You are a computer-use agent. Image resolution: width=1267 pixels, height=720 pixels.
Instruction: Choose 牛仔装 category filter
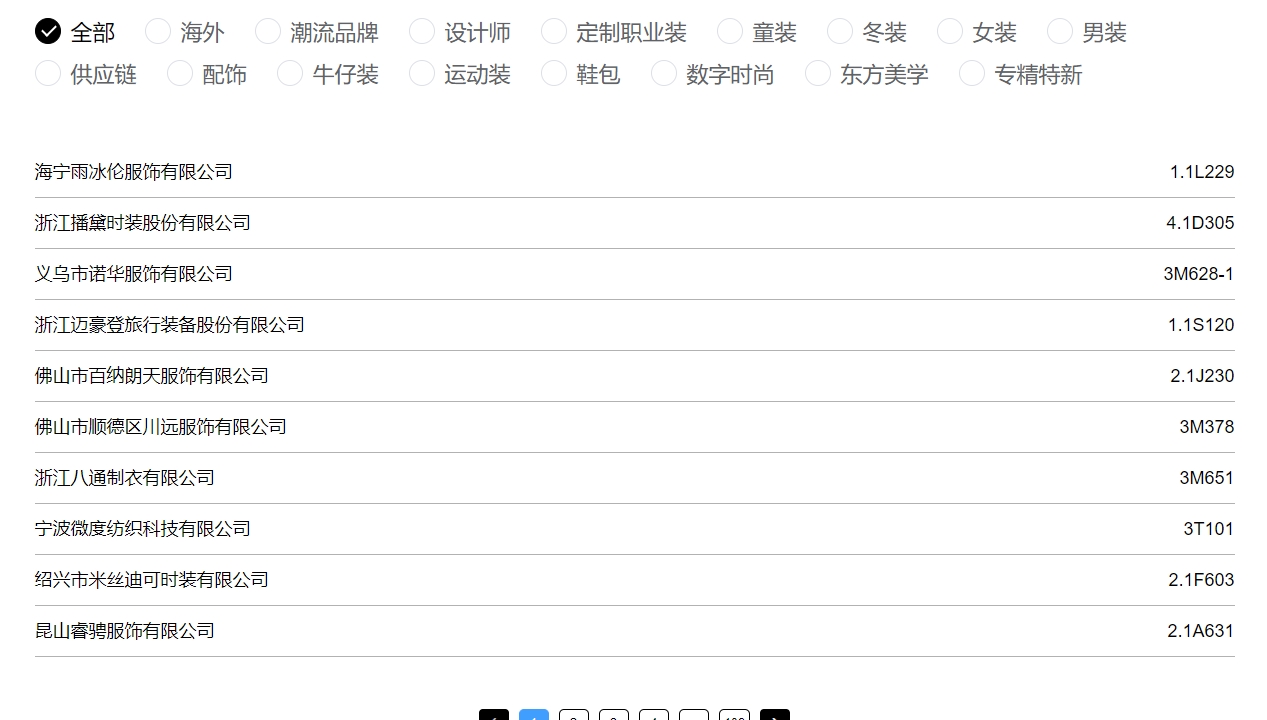[328, 74]
